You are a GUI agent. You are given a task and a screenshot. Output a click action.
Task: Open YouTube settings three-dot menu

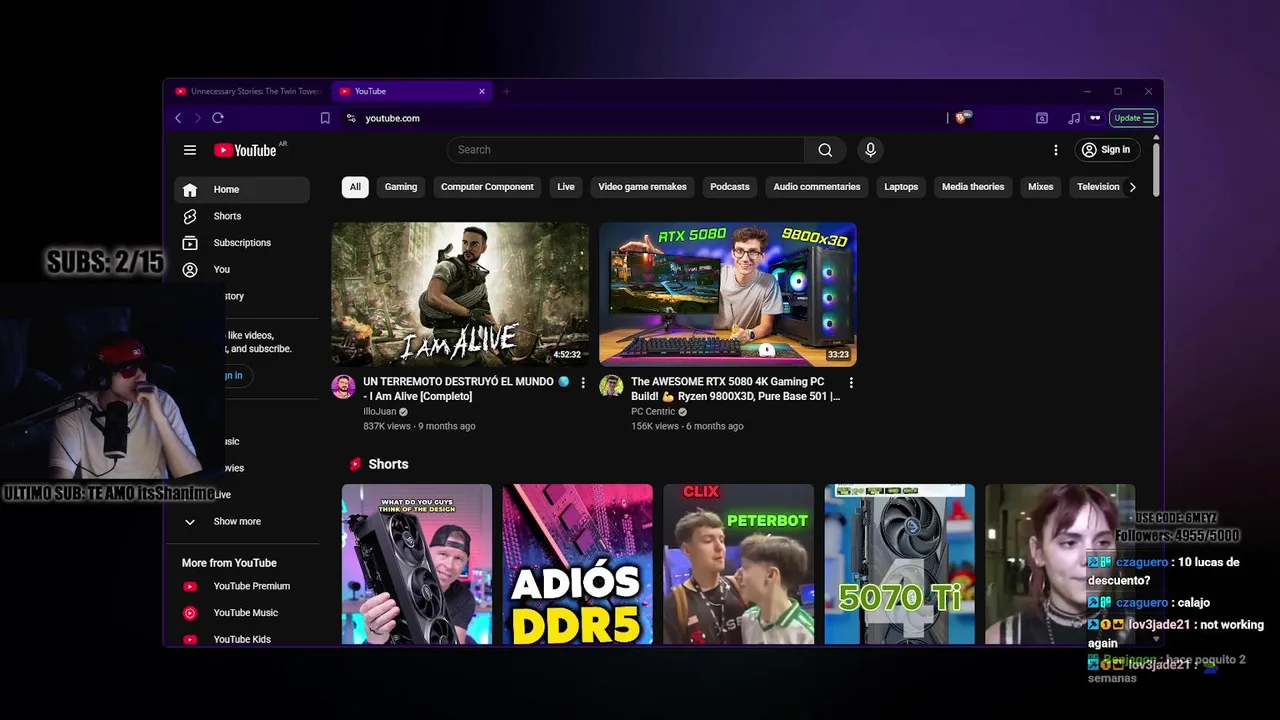coord(1055,150)
